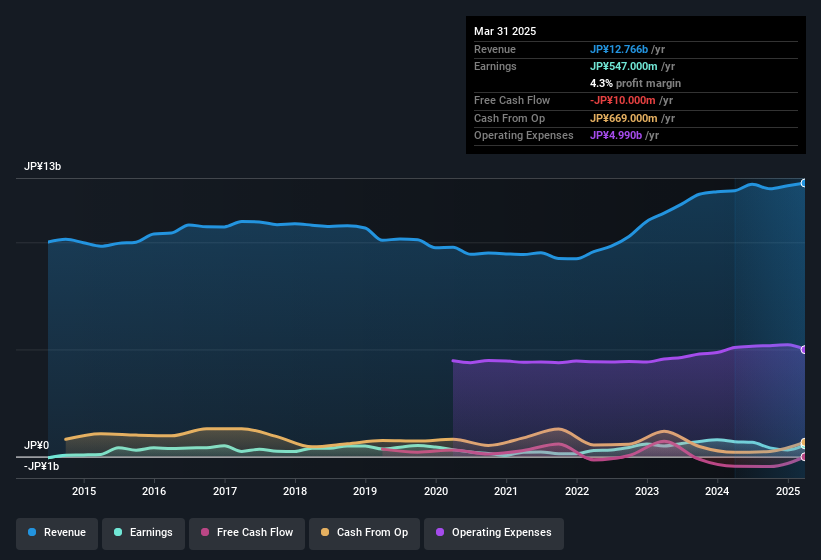Viewport: 821px width, 560px height.
Task: Click the Mar 31 2025 tooltip date
Action: (x=505, y=31)
